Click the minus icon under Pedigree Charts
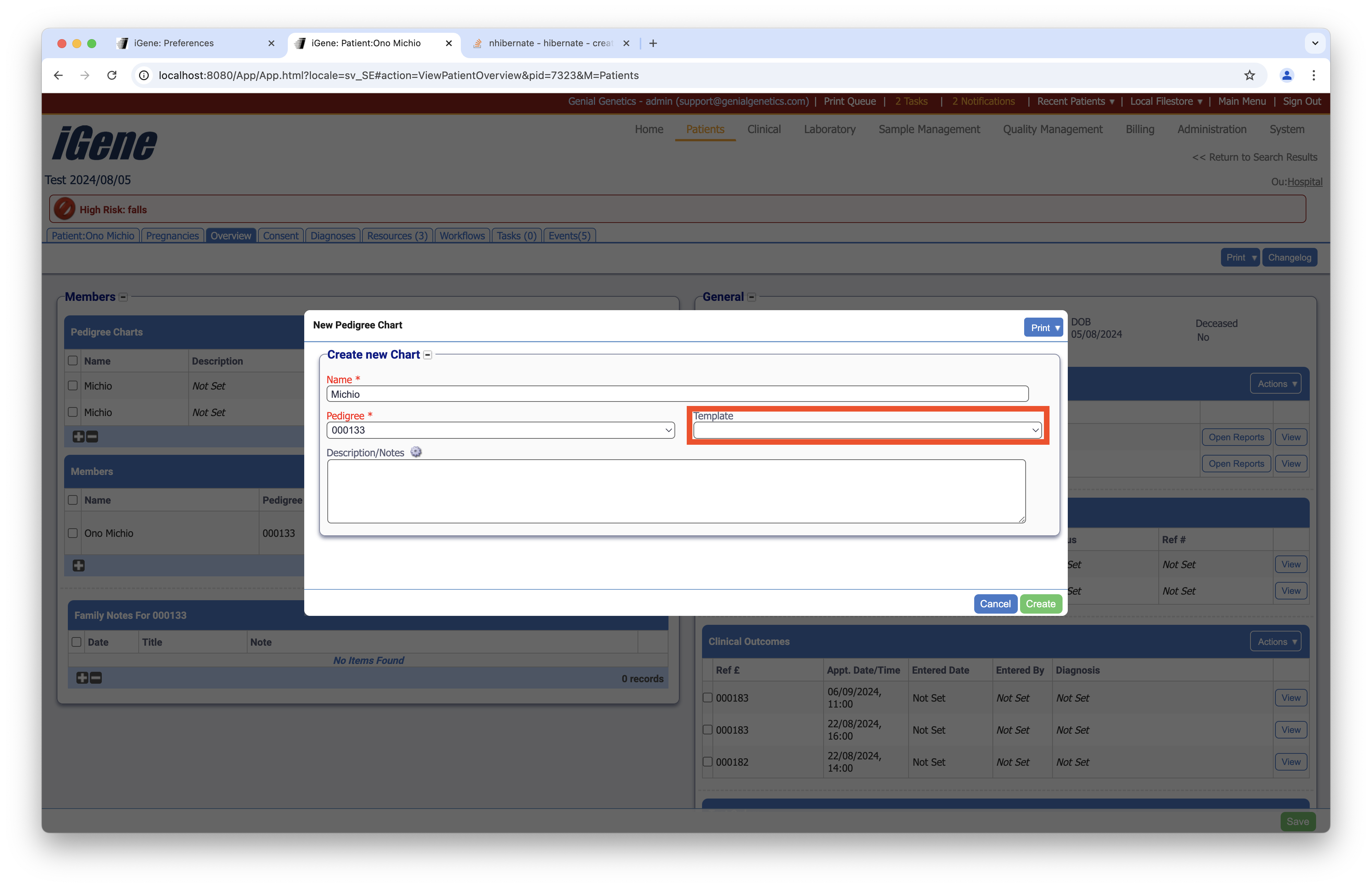The height and width of the screenshot is (888, 1372). pyautogui.click(x=92, y=437)
